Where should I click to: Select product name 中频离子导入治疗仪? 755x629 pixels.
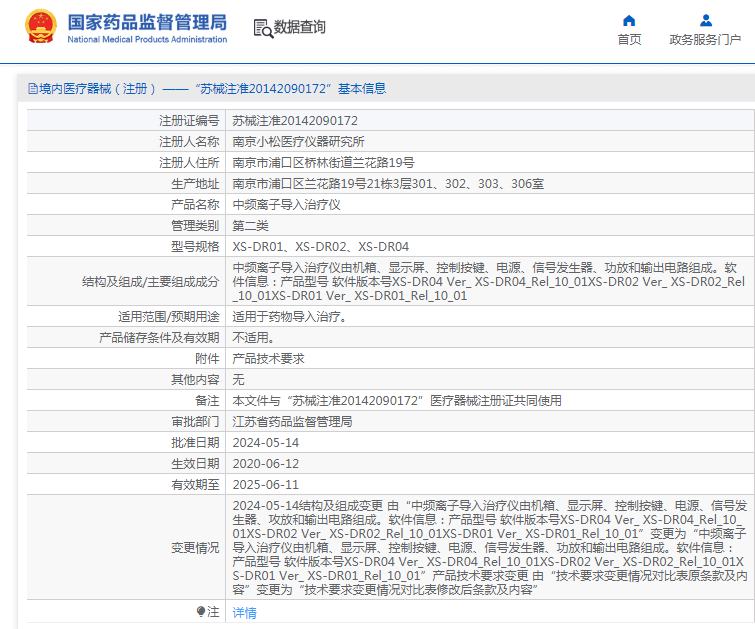(x=286, y=205)
